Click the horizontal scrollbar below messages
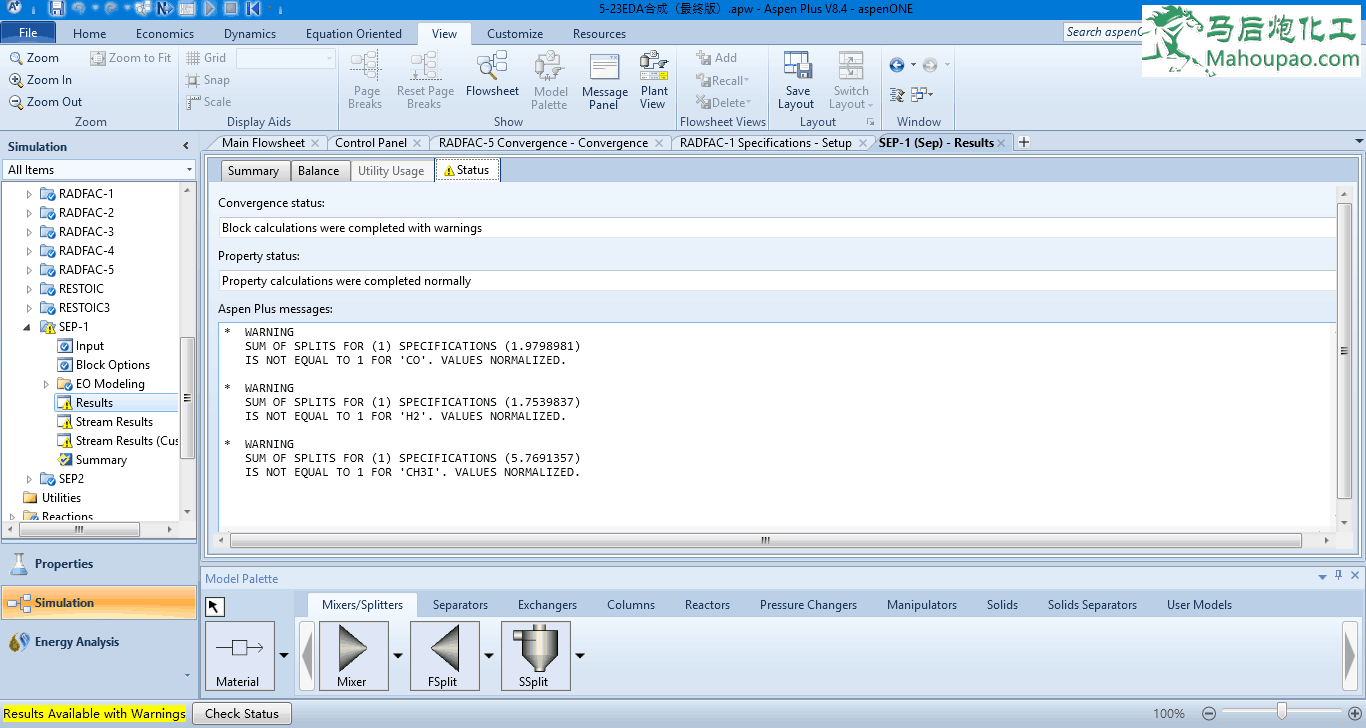Viewport: 1366px width, 728px height. [x=765, y=540]
